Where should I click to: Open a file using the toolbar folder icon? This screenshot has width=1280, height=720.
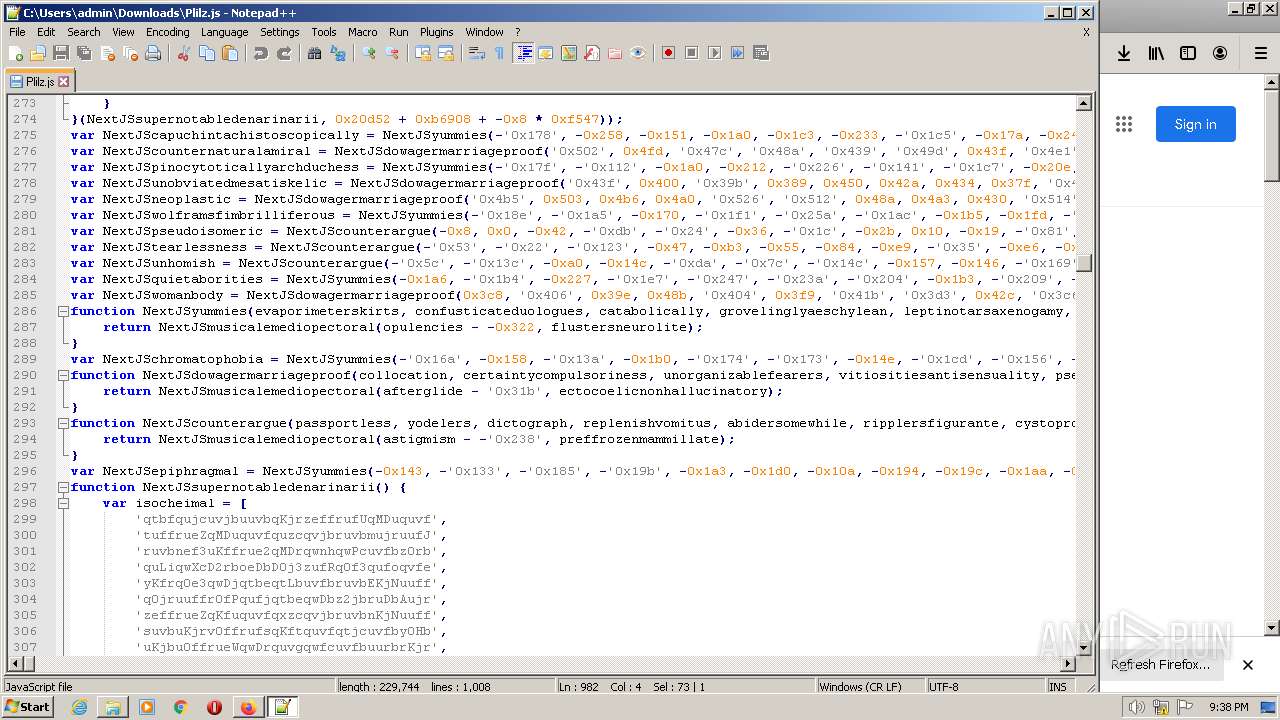click(x=38, y=53)
